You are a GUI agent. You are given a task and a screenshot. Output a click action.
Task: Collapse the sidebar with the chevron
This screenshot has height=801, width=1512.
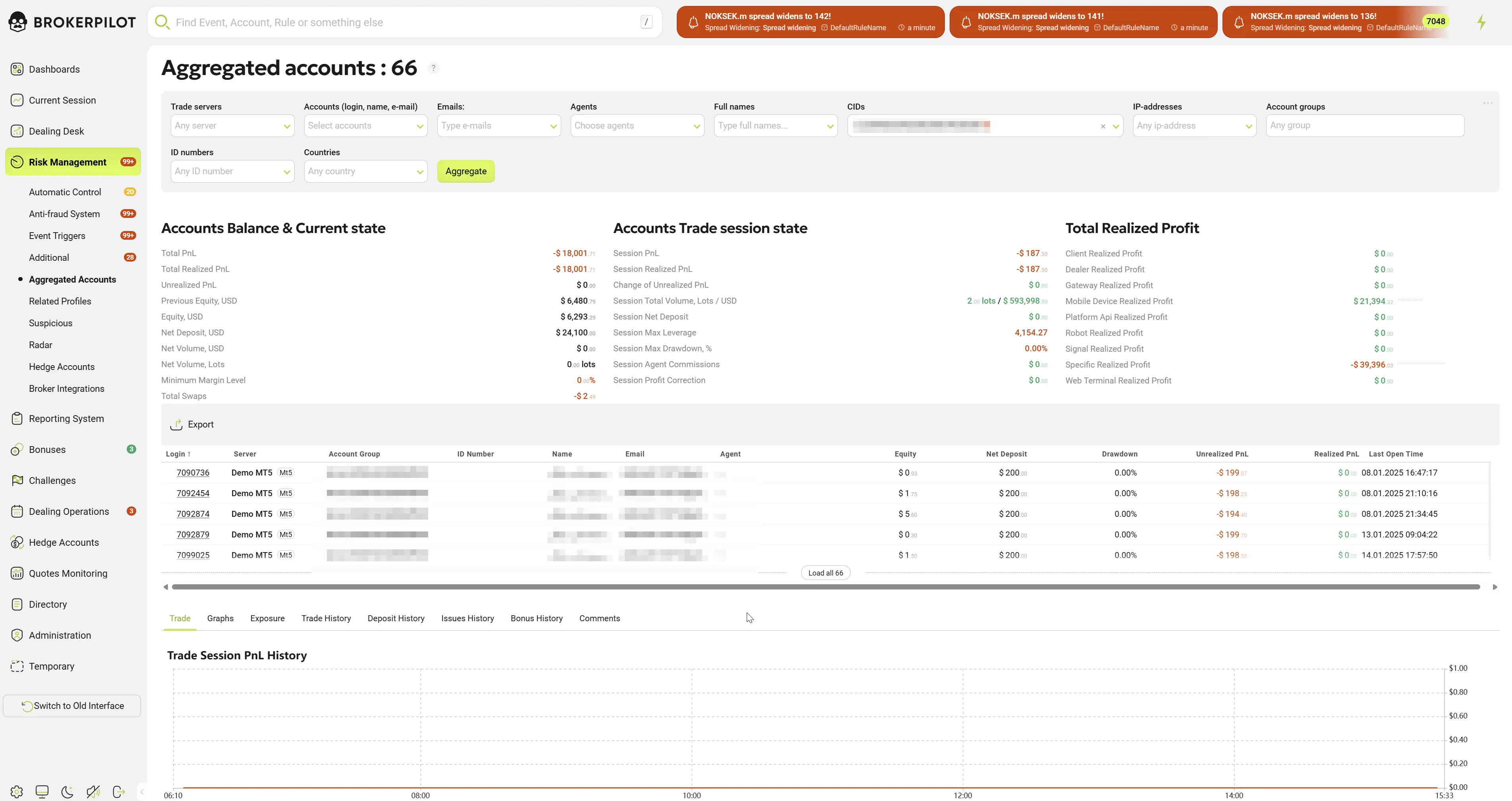point(141,791)
